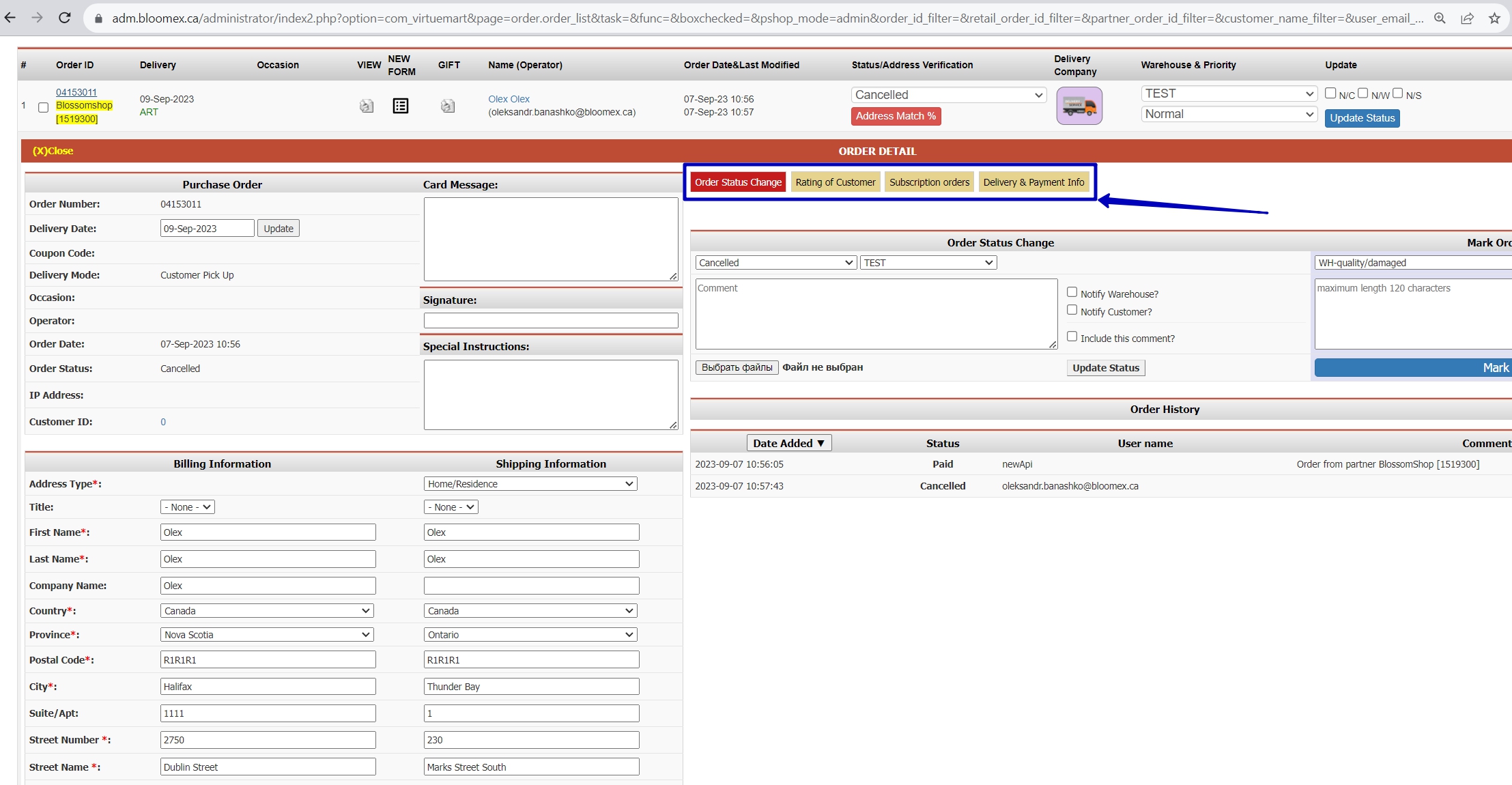This screenshot has width=1512, height=785.
Task: Expand the billing Province Nova Scotia dropdown
Action: [x=267, y=635]
